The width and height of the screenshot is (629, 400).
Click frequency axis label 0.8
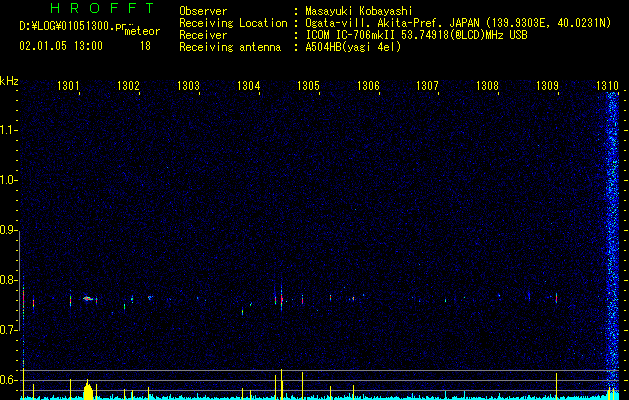(x=8, y=280)
